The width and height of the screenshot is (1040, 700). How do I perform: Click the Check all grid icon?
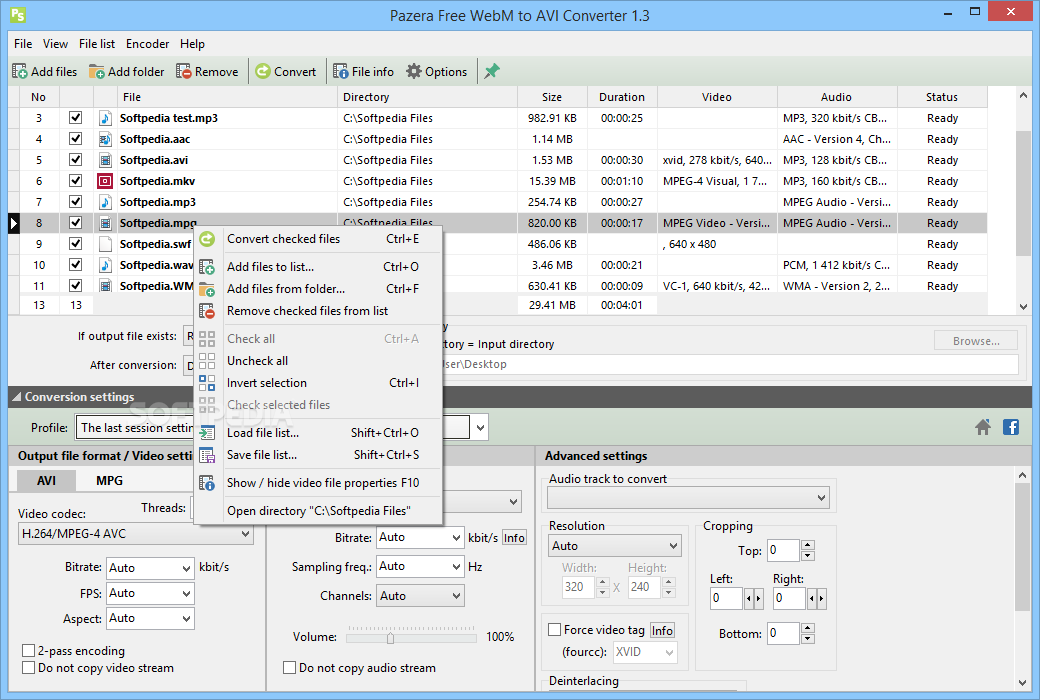pos(207,339)
